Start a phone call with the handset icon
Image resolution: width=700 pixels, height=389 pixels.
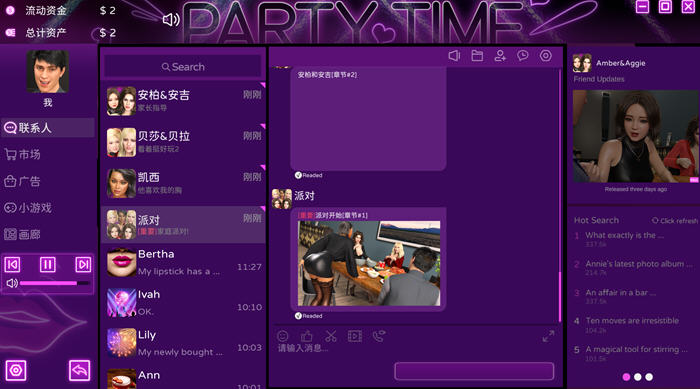coord(379,336)
